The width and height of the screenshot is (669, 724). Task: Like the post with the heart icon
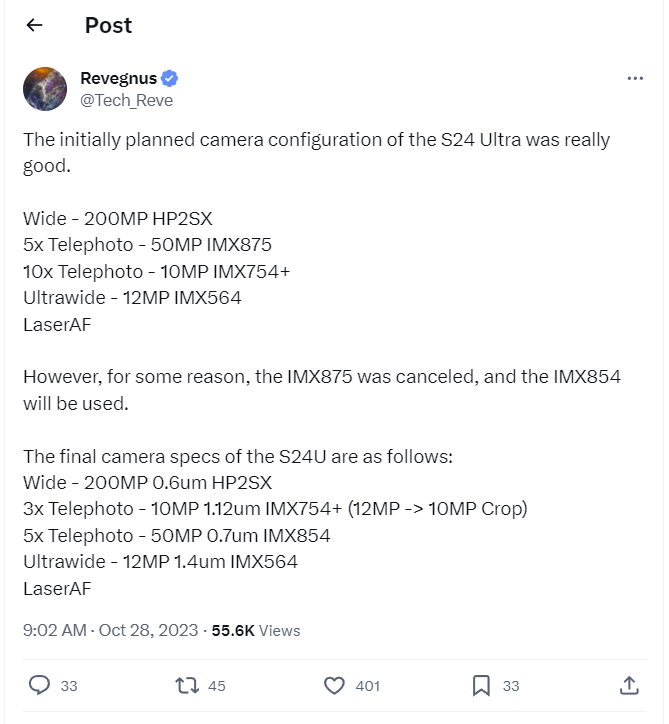point(334,686)
